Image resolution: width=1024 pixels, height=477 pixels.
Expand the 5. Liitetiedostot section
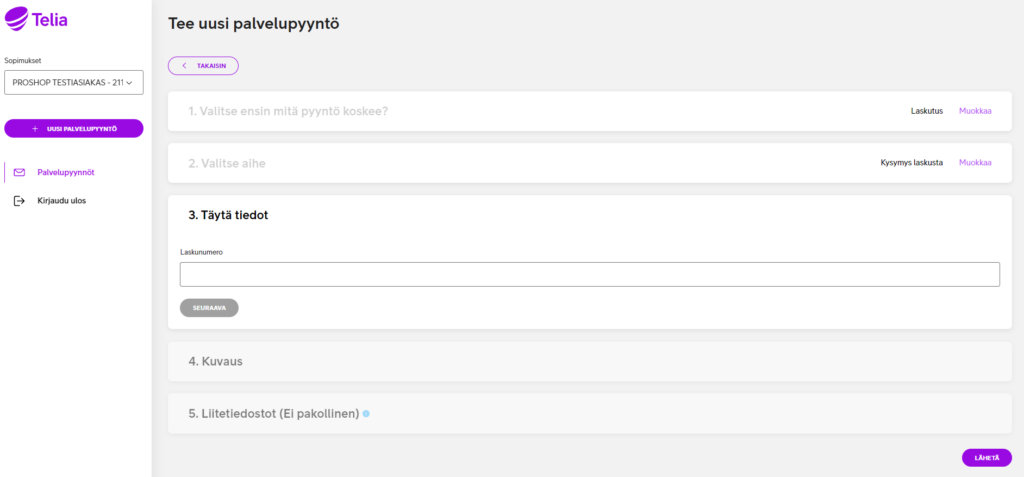[590, 414]
